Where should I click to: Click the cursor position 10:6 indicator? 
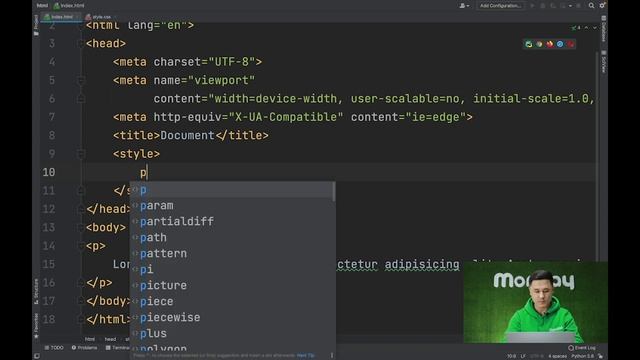tap(512, 356)
